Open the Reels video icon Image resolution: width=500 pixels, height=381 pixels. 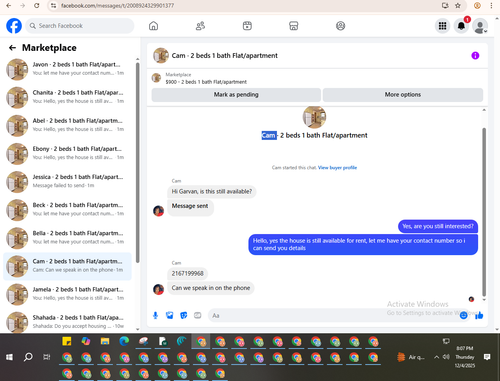(247, 26)
